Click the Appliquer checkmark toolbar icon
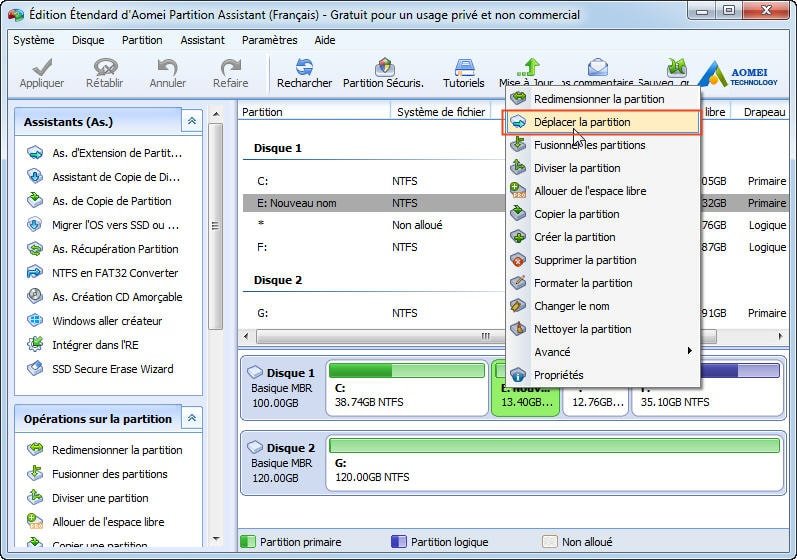 (42, 67)
